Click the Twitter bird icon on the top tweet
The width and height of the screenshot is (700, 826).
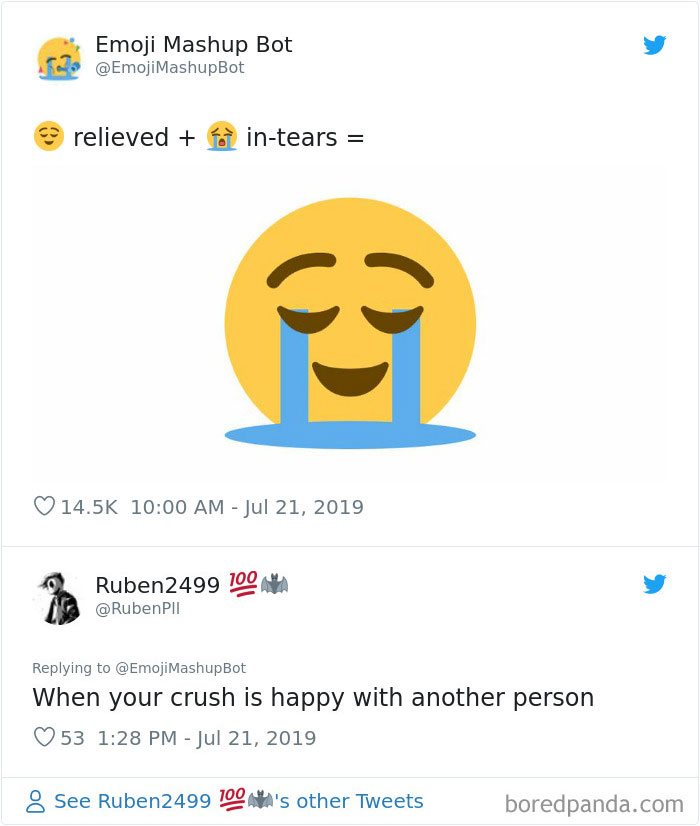coord(655,45)
